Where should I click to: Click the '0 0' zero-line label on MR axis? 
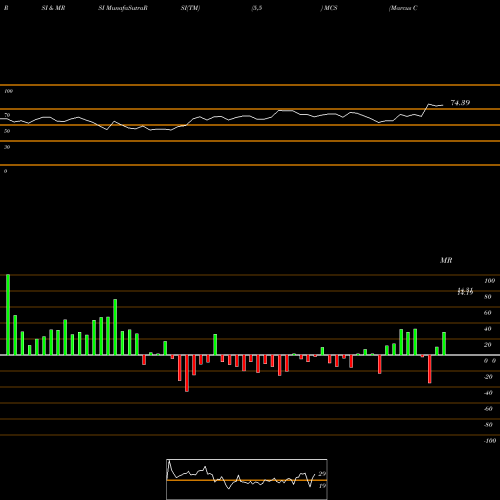(x=490, y=361)
